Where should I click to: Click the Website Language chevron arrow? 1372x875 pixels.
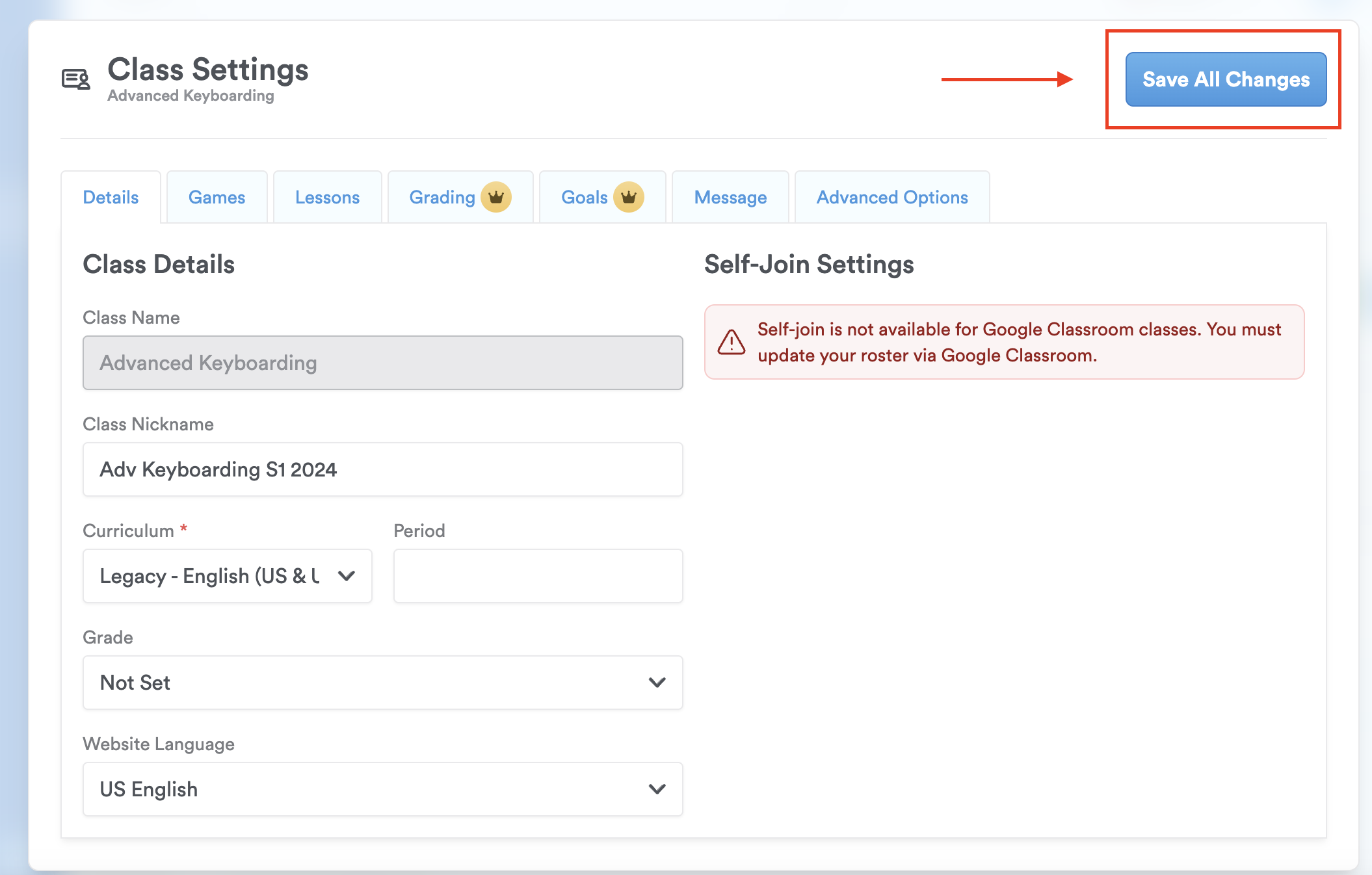click(x=657, y=789)
